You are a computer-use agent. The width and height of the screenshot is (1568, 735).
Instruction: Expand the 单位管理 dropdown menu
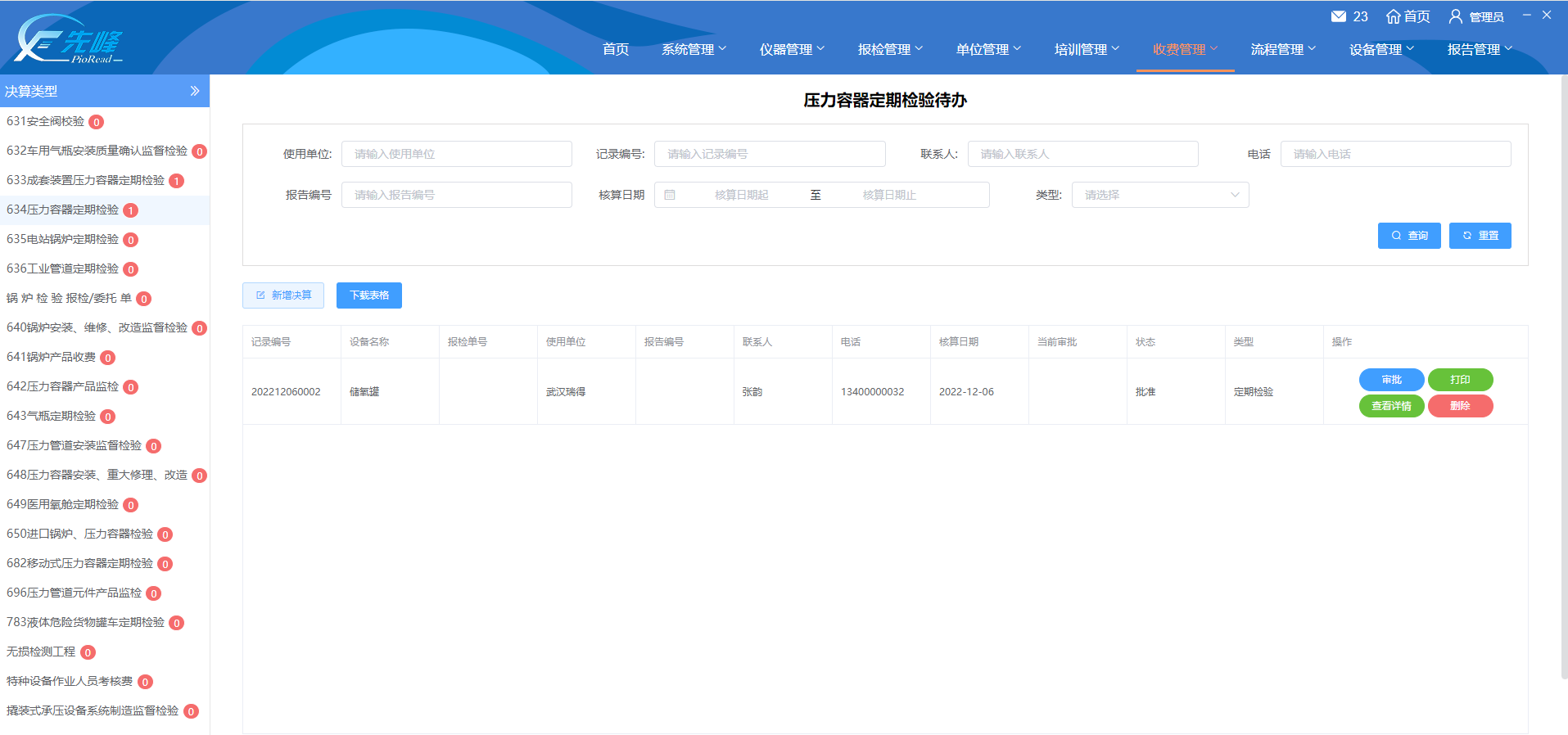click(989, 49)
